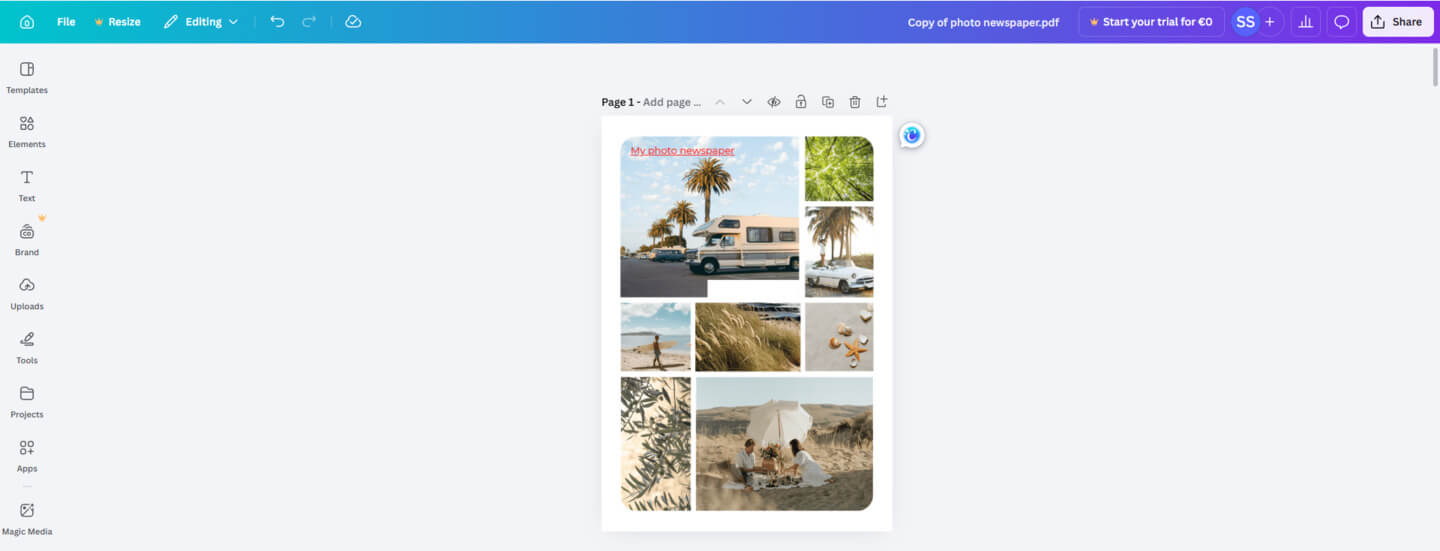This screenshot has height=551, width=1440.
Task: Move page up with chevron
Action: 720,102
